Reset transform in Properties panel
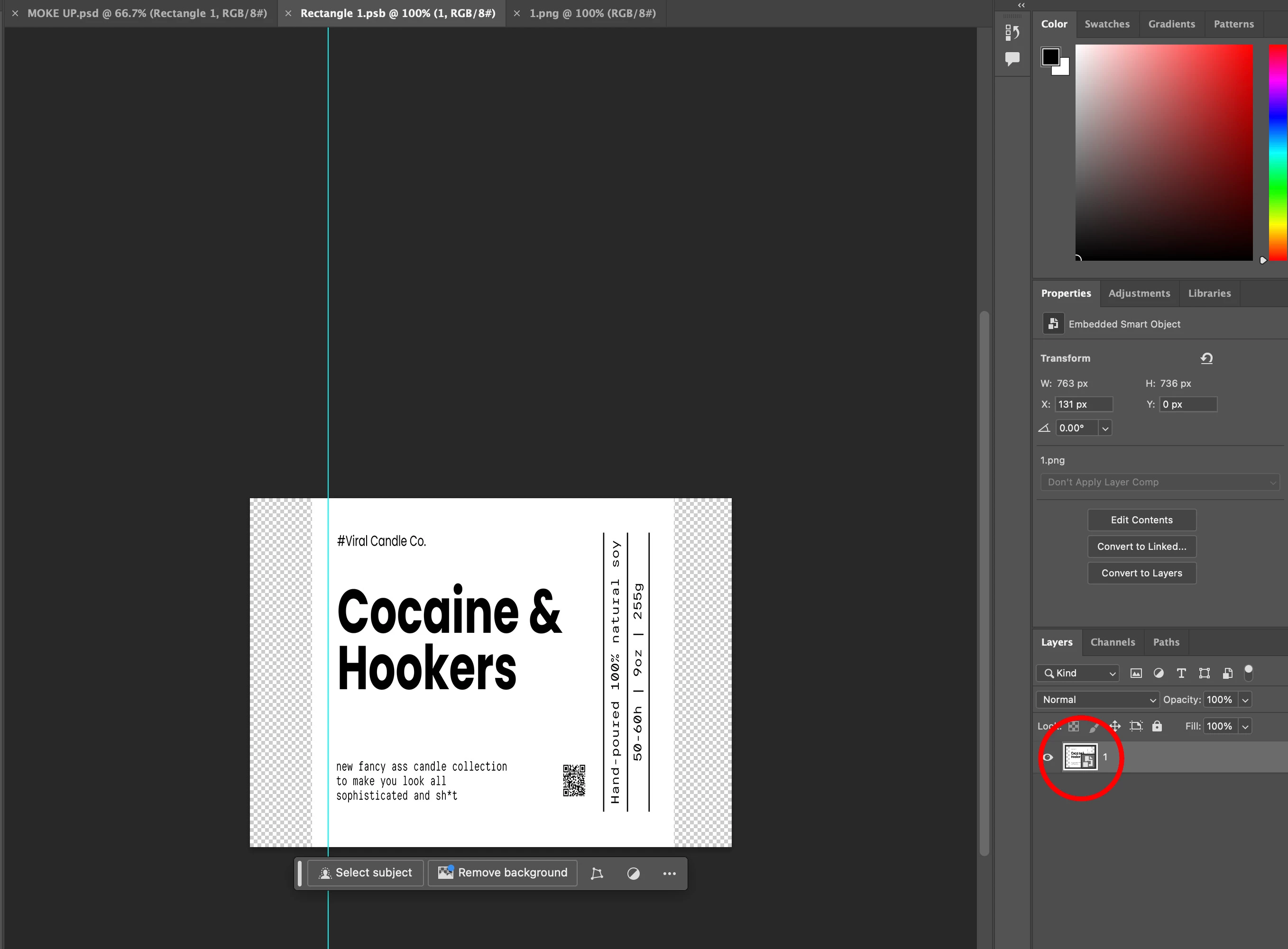The width and height of the screenshot is (1288, 949). [x=1206, y=358]
